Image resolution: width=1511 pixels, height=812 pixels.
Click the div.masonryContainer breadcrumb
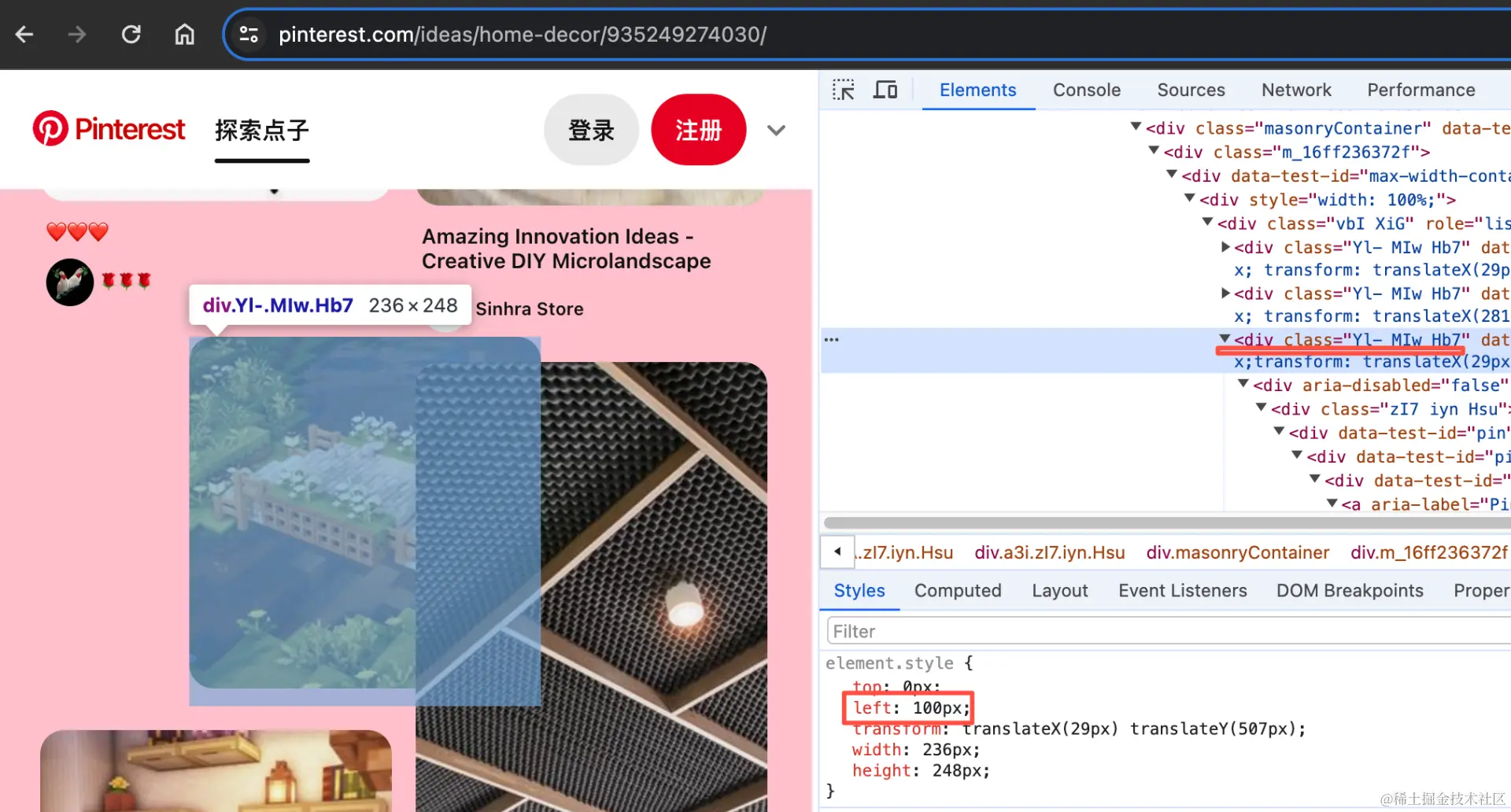click(x=1237, y=552)
